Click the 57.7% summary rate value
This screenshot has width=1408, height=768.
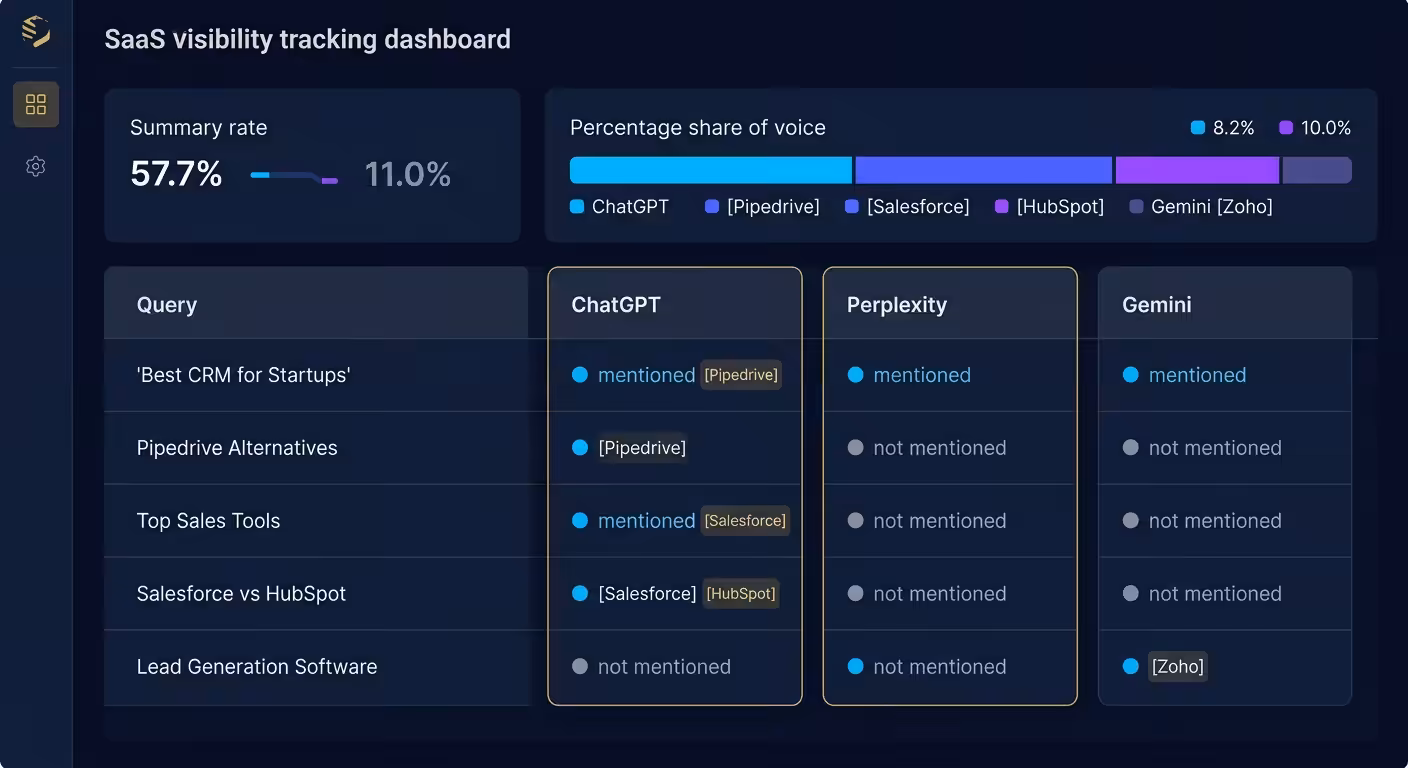(x=176, y=175)
